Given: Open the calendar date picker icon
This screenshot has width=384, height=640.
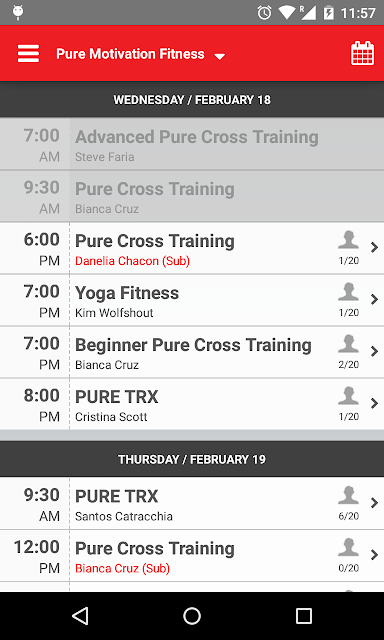Looking at the screenshot, I should click(362, 53).
